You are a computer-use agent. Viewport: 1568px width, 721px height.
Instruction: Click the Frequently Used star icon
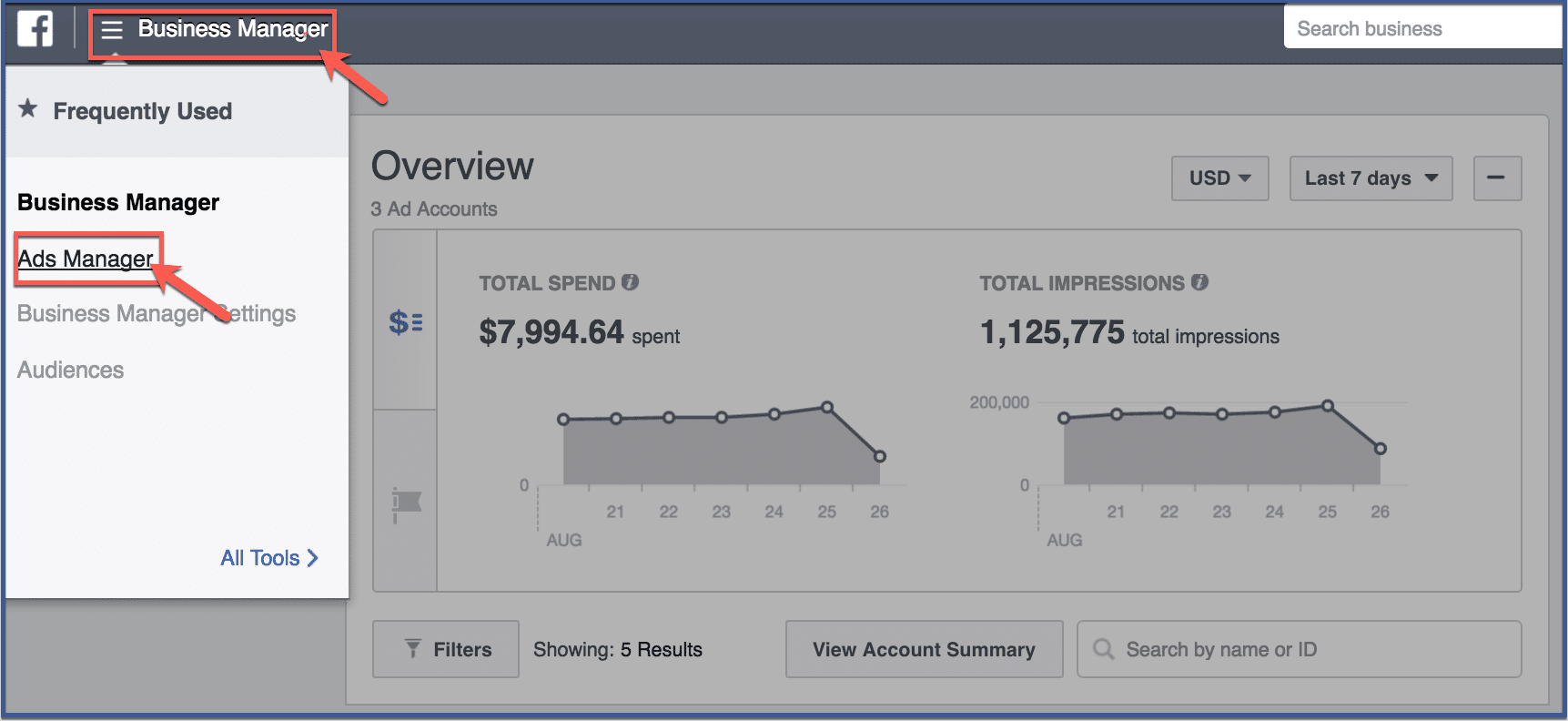pos(28,109)
